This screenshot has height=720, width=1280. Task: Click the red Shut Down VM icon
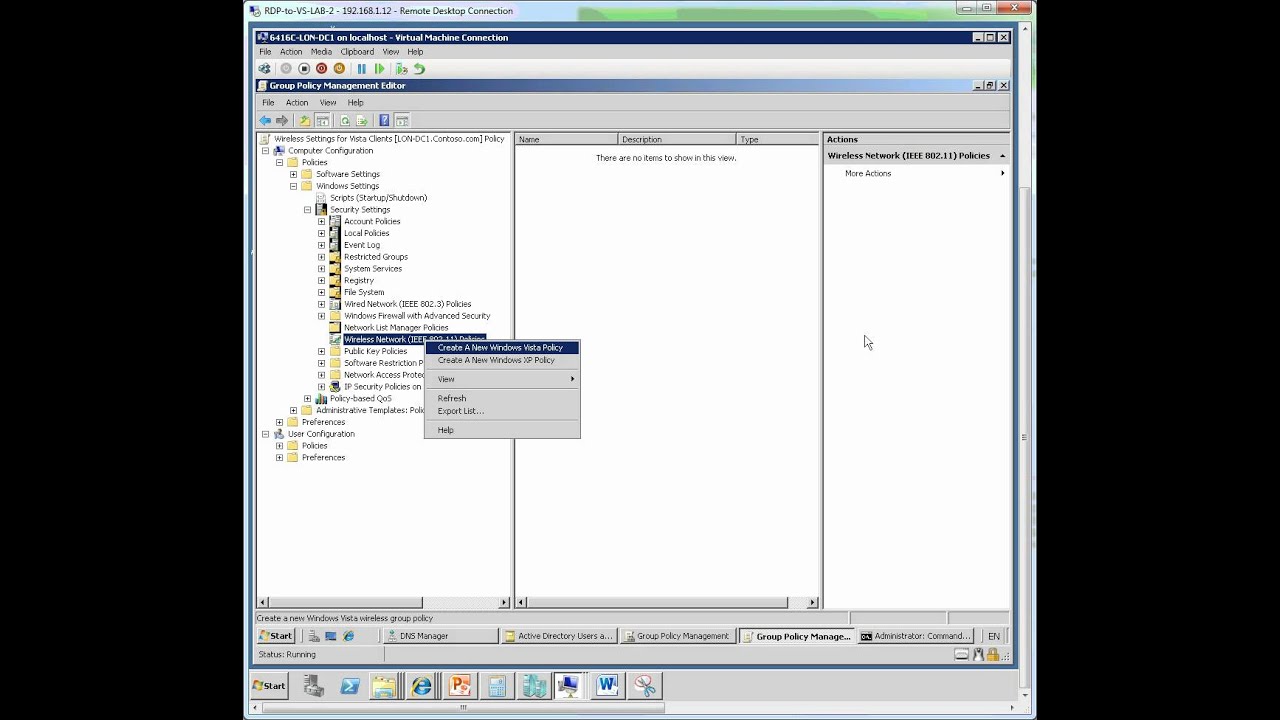[x=321, y=69]
